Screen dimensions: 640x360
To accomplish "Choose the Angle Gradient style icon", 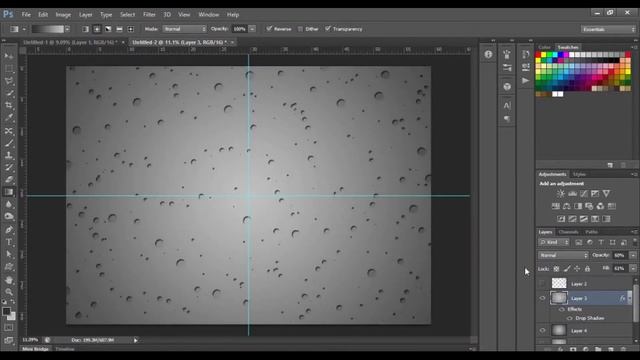I will tap(108, 29).
